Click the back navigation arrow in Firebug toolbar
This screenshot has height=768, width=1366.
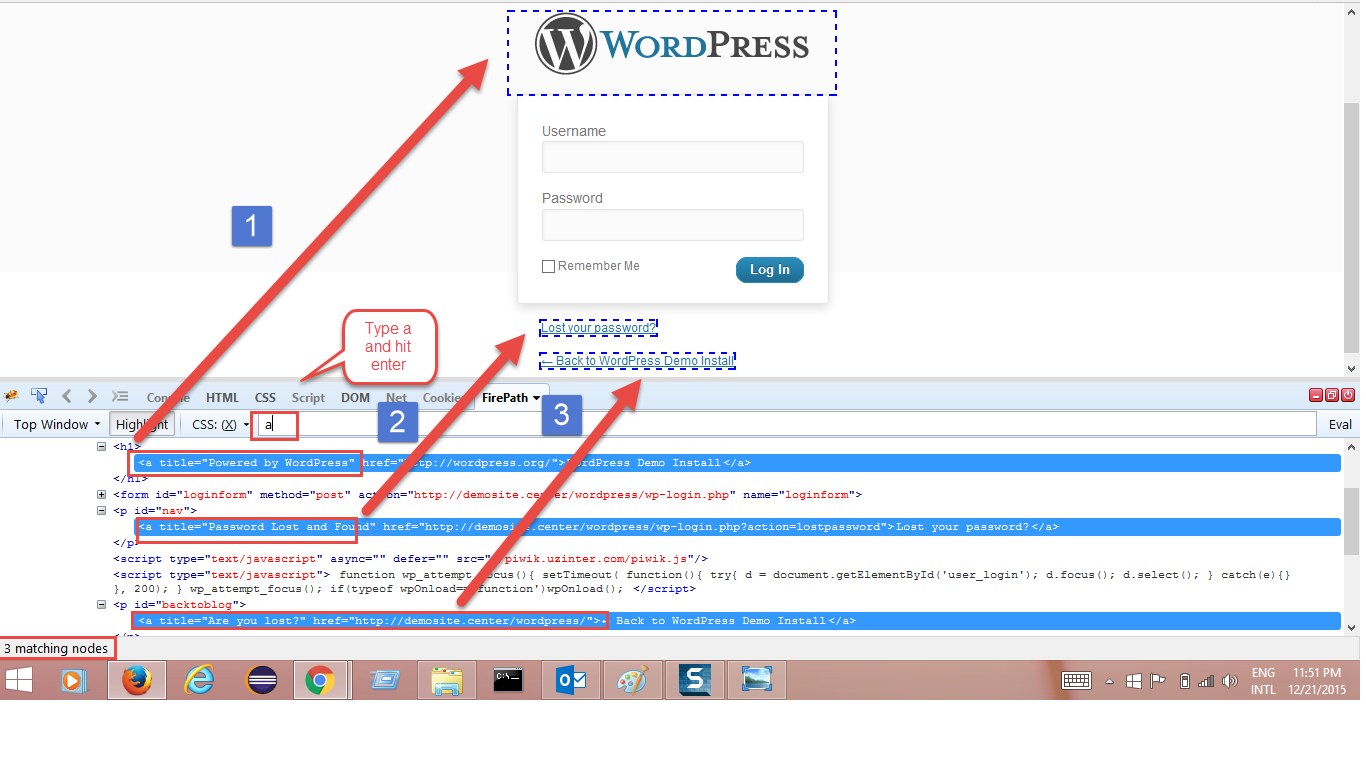pyautogui.click(x=65, y=396)
